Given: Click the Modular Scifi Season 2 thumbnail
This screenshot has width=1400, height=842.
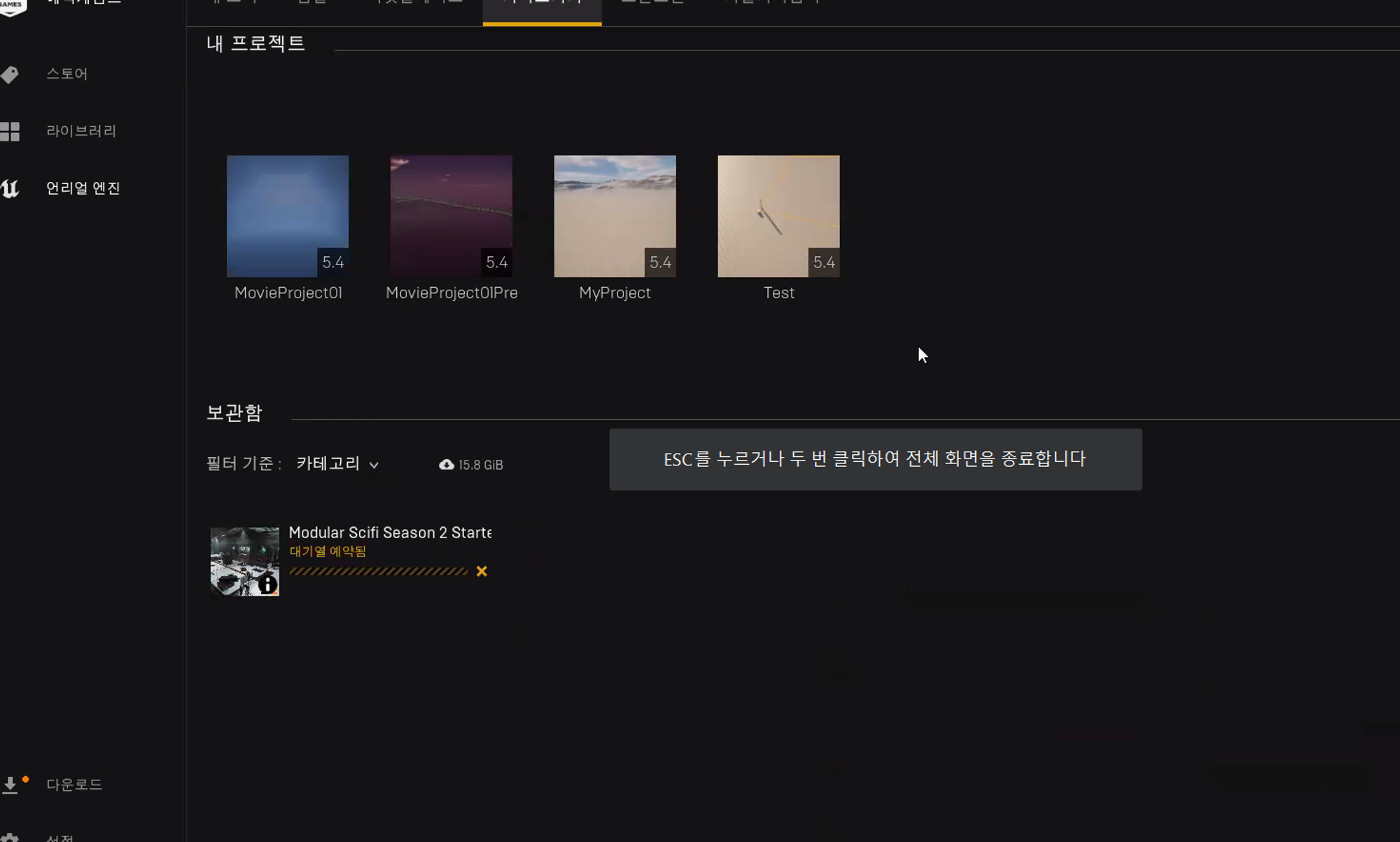Looking at the screenshot, I should point(245,561).
